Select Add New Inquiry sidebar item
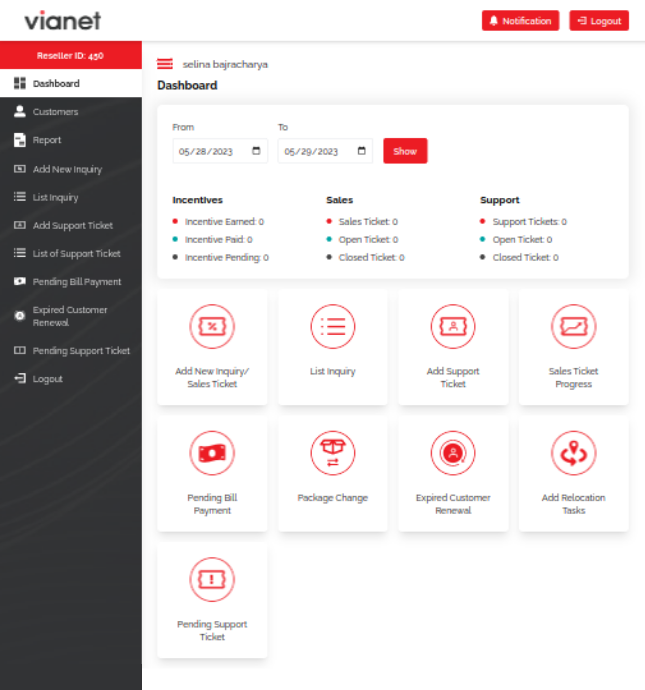The height and width of the screenshot is (690, 645). click(x=71, y=169)
